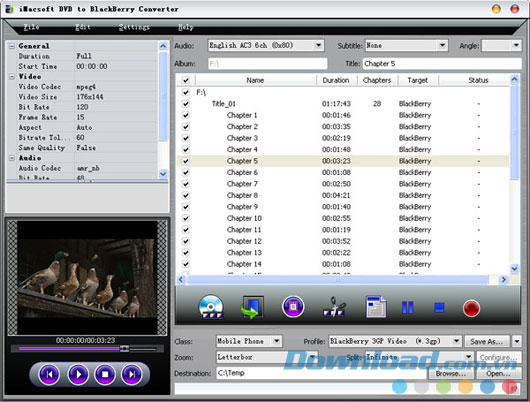Click the blue pause conversion icon
Viewport: 530px width, 402px height.
[x=407, y=308]
